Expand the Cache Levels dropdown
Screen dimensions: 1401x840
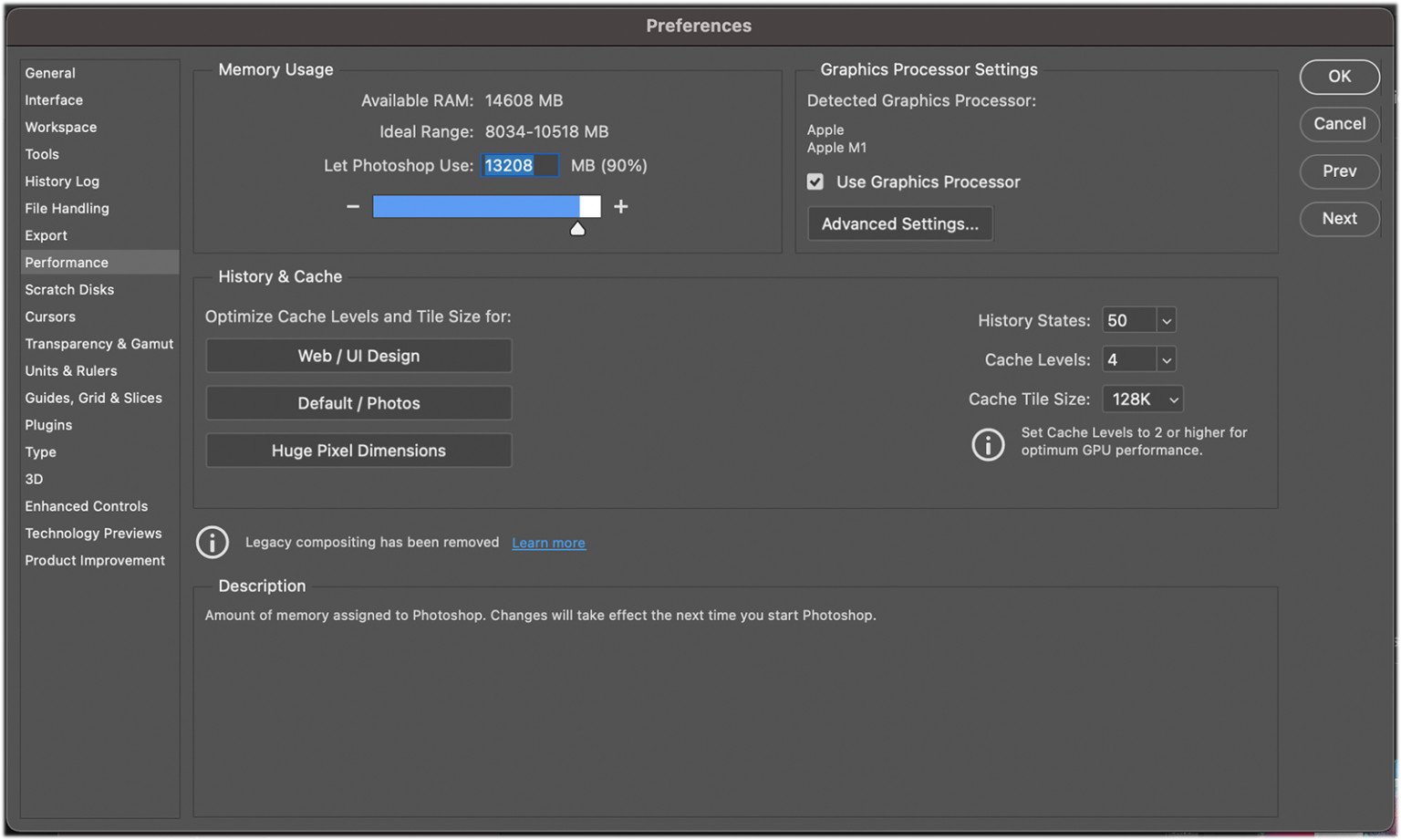pyautogui.click(x=1166, y=360)
